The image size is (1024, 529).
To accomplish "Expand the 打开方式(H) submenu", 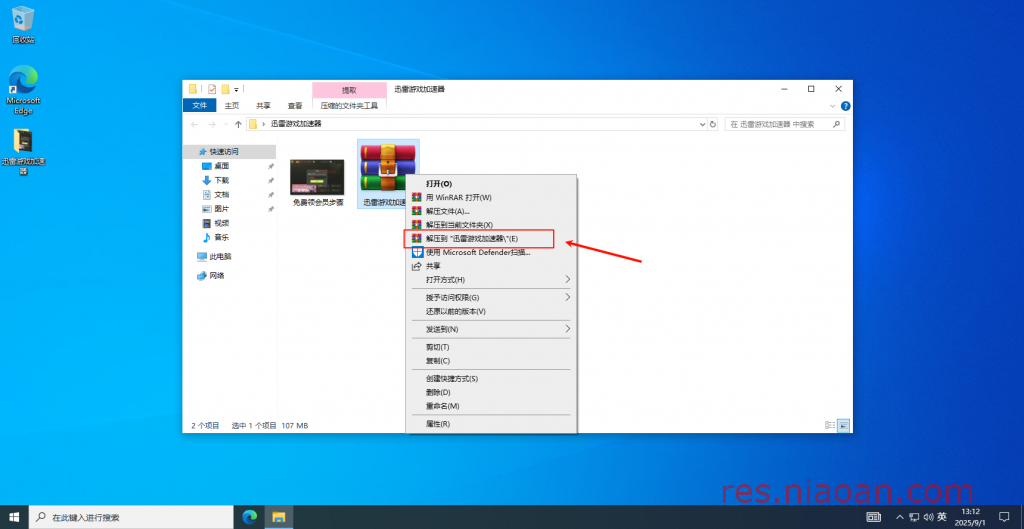I will click(491, 280).
